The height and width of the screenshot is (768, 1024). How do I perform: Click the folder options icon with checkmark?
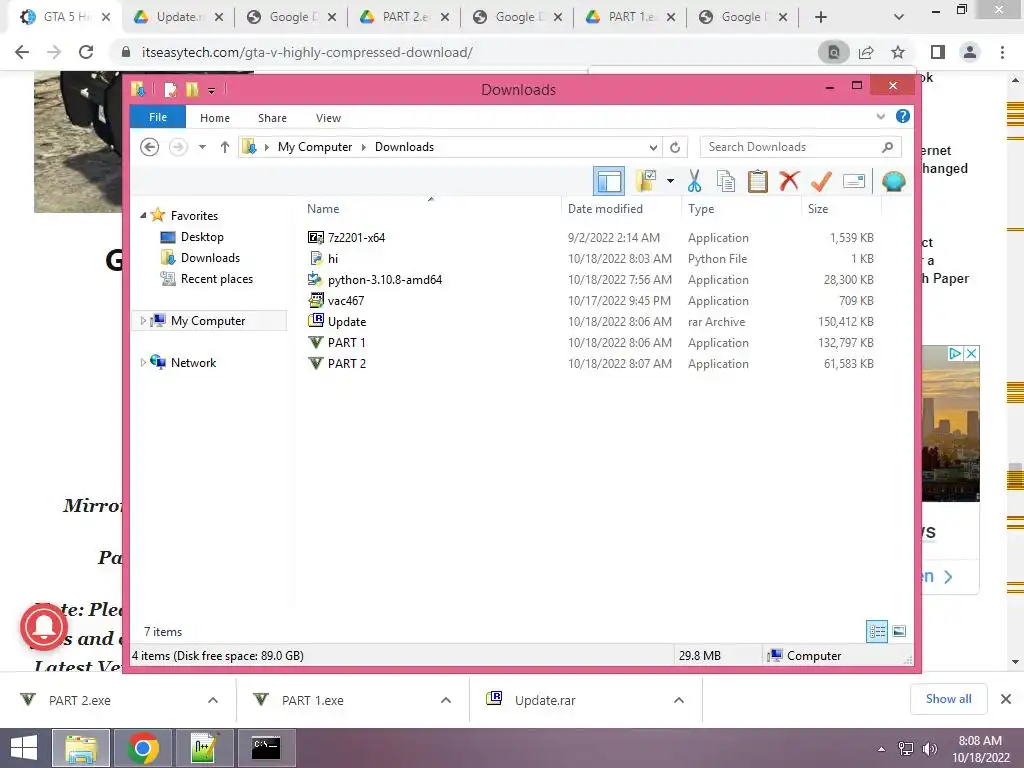pyautogui.click(x=646, y=181)
